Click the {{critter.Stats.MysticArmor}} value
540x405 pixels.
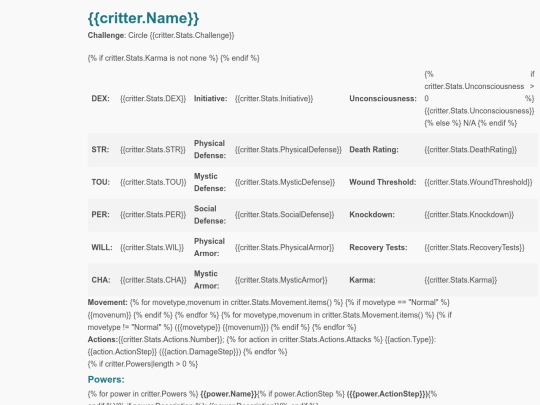(281, 280)
